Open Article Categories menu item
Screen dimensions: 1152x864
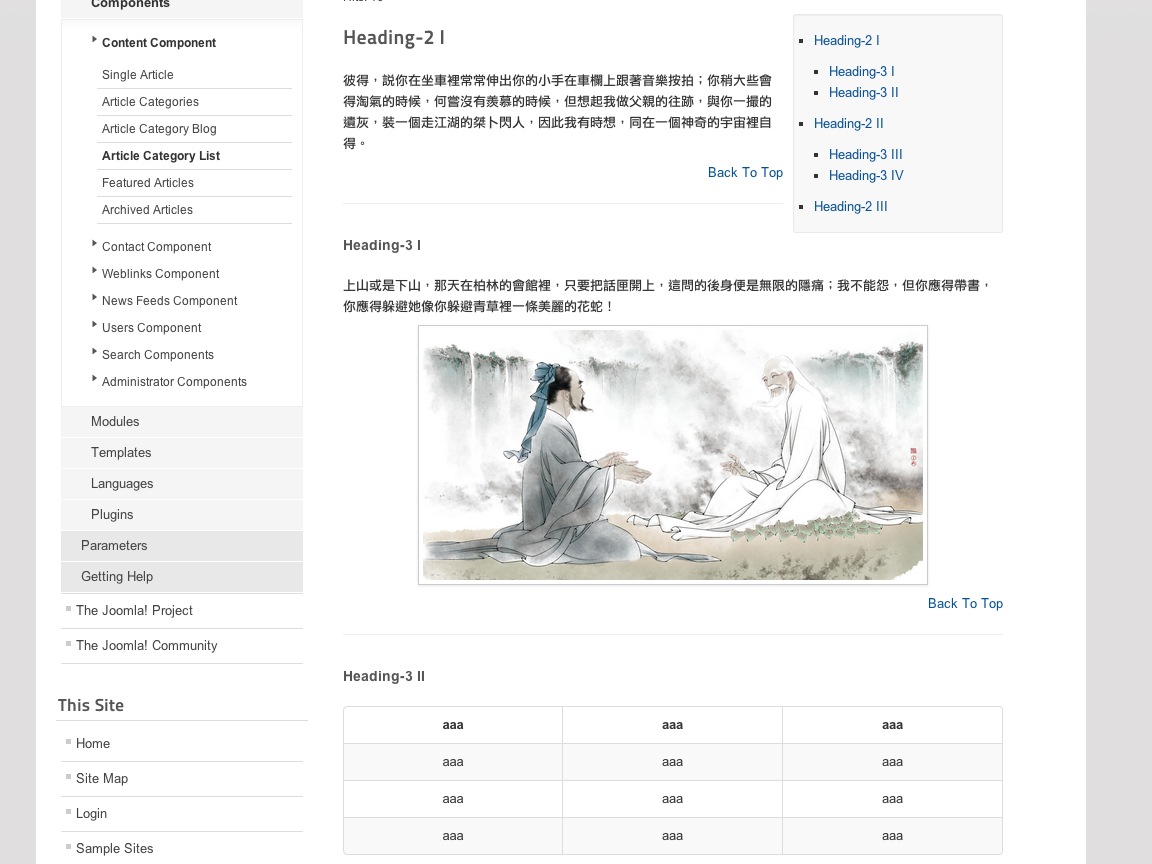tap(150, 102)
